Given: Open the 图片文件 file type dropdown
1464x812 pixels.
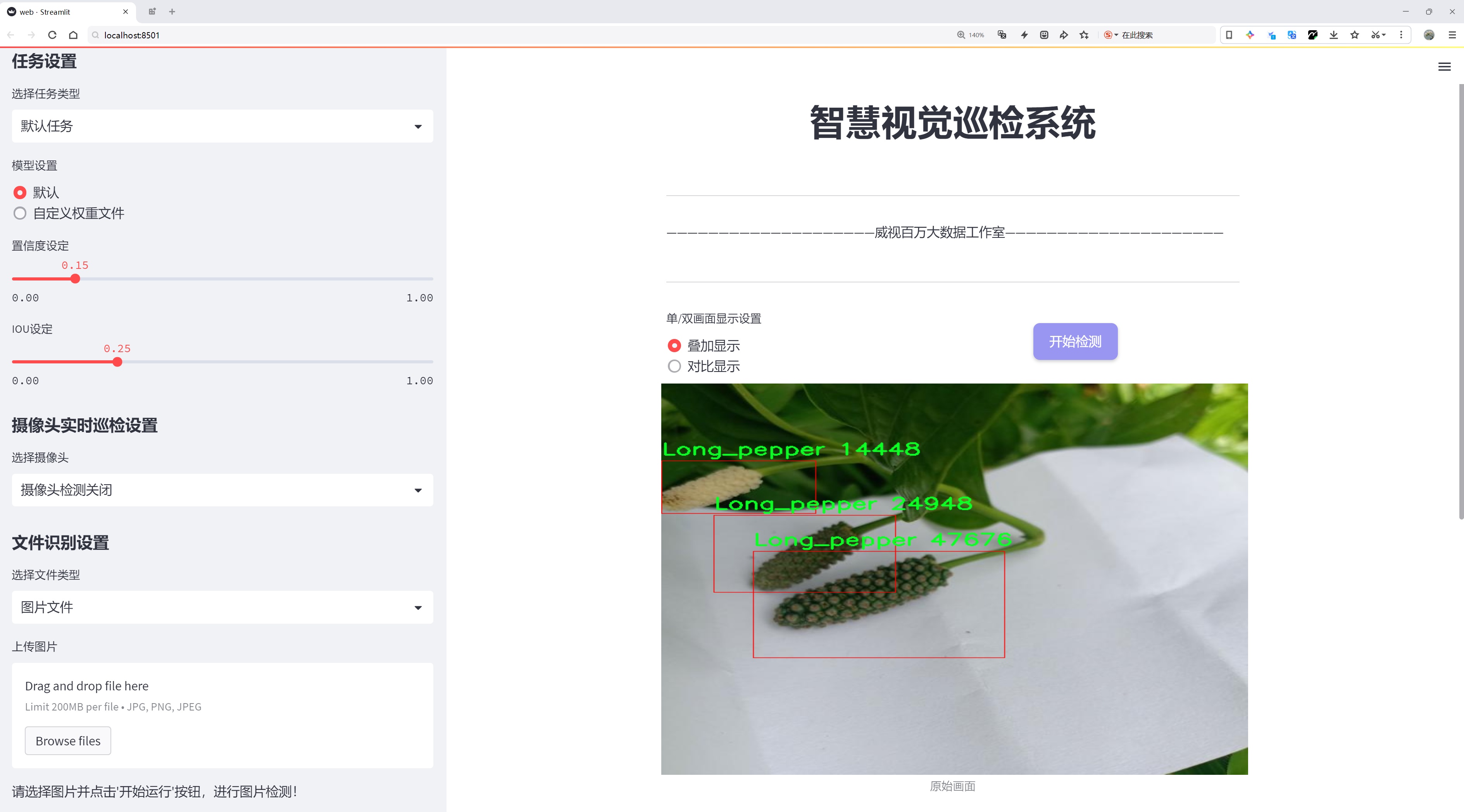Looking at the screenshot, I should pos(222,607).
